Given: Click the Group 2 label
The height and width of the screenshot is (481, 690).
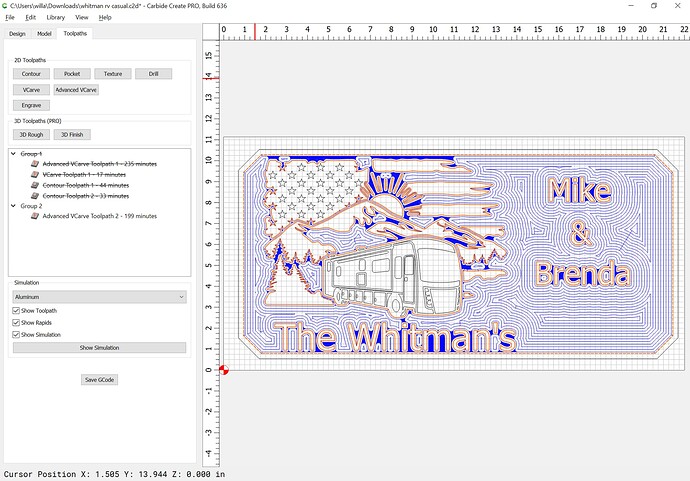Looking at the screenshot, I should 31,206.
